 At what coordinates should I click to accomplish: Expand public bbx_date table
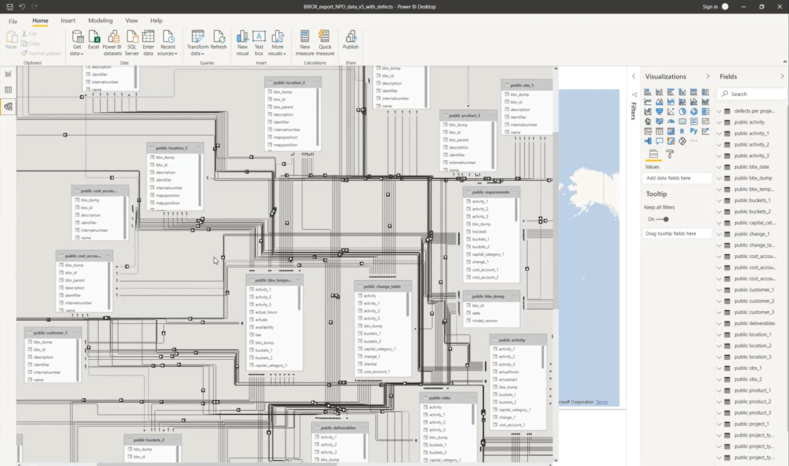click(x=719, y=167)
